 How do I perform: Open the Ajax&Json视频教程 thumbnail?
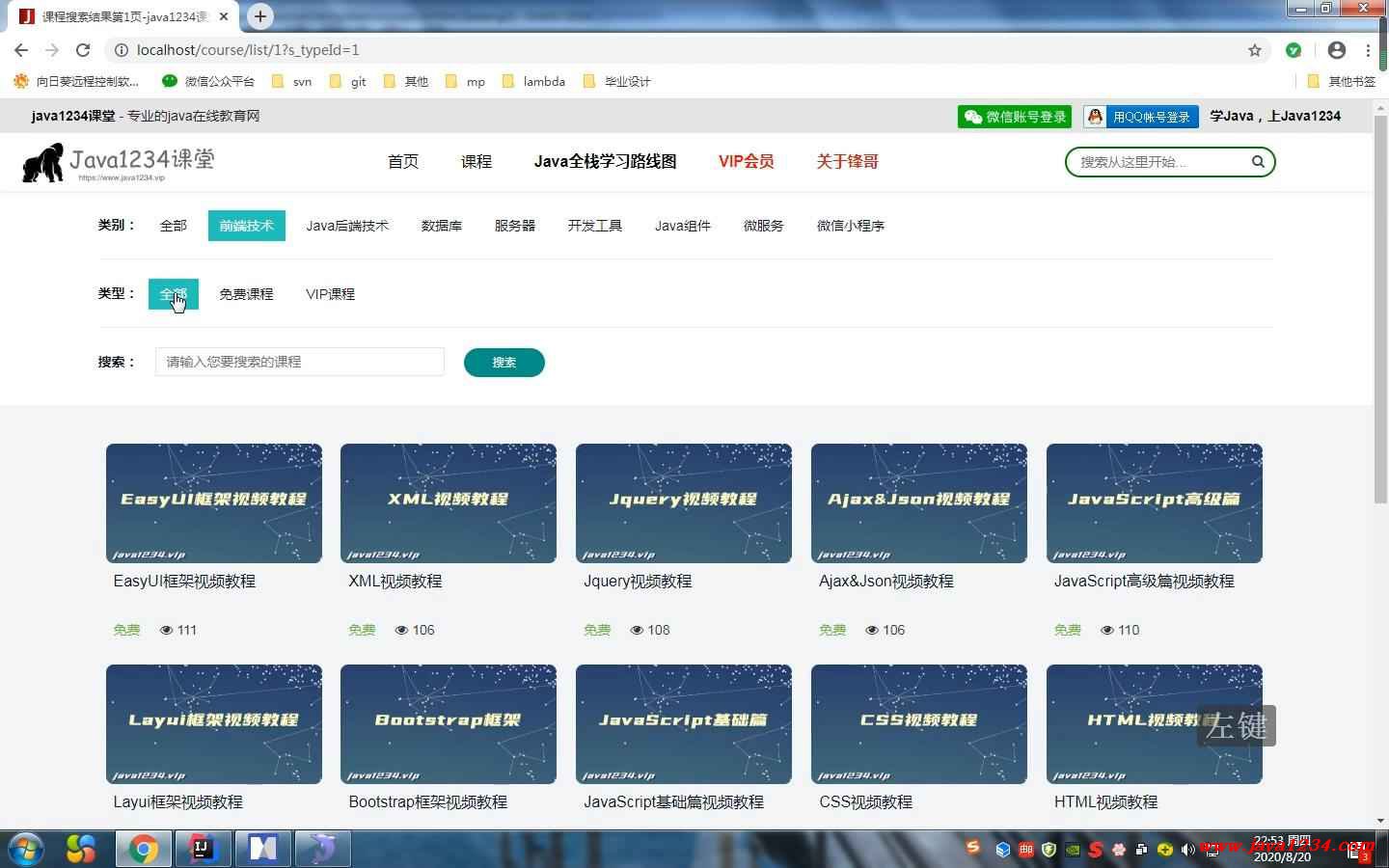point(919,503)
